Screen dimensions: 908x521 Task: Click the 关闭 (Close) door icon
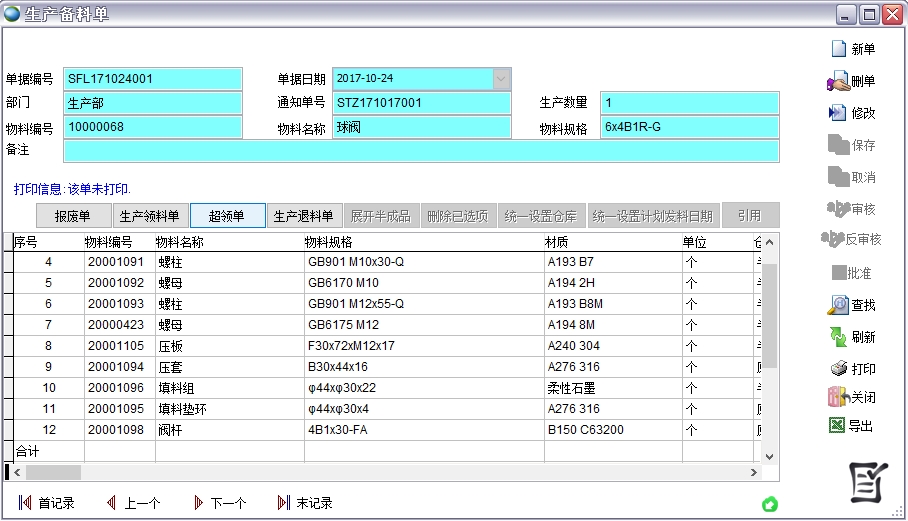pyautogui.click(x=838, y=397)
